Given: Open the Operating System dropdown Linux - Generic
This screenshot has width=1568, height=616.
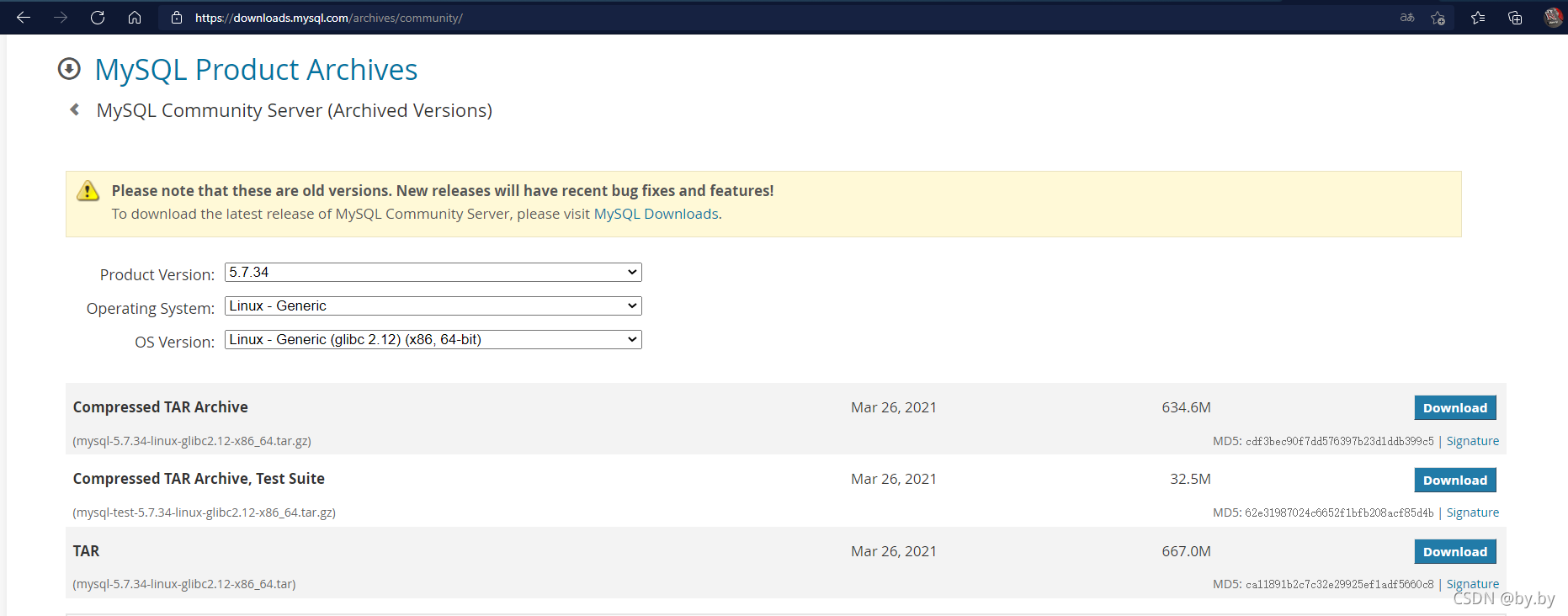Looking at the screenshot, I should (433, 306).
